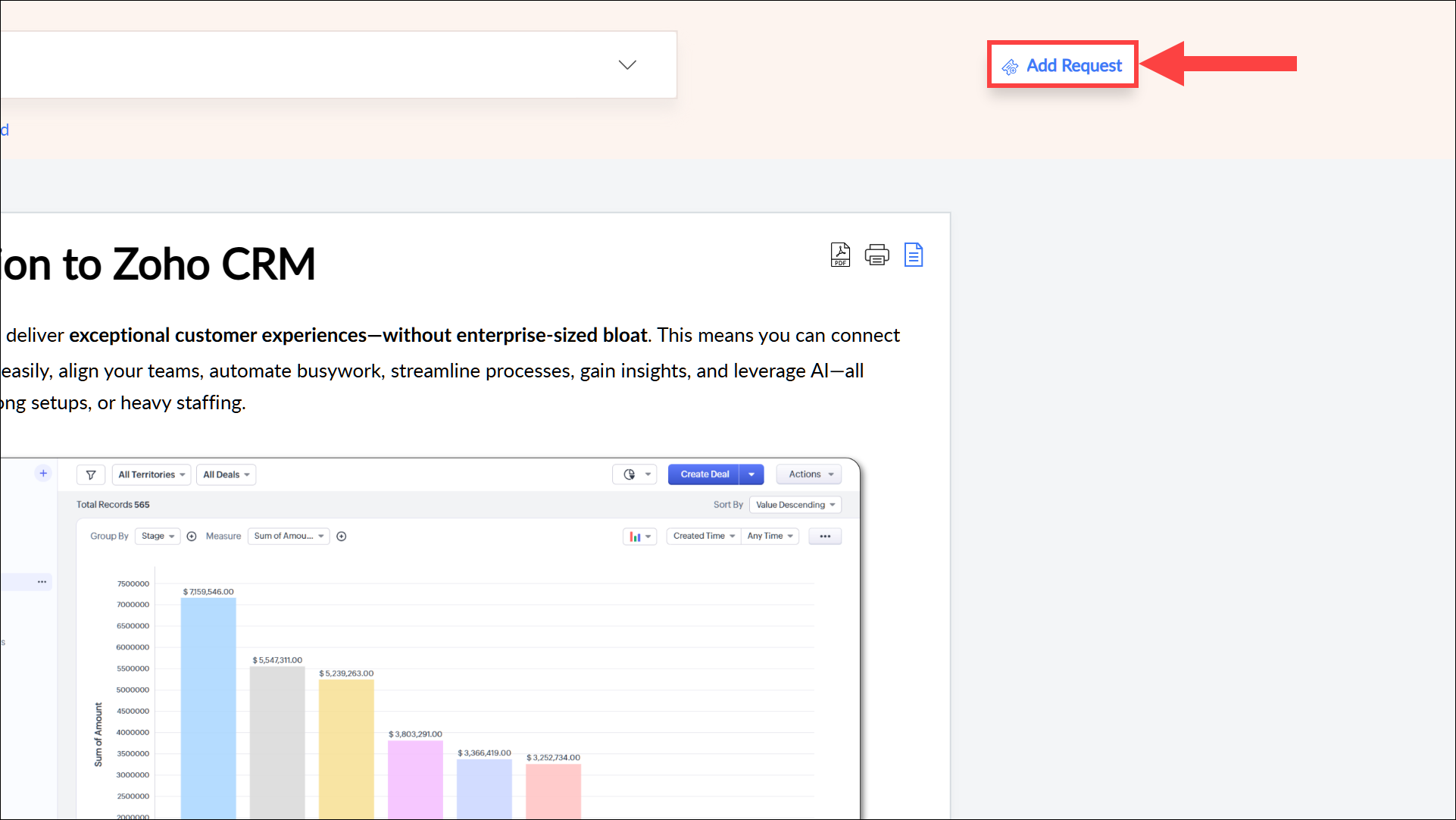1456x820 pixels.
Task: Select the Stage group-by dropdown
Action: coord(158,536)
